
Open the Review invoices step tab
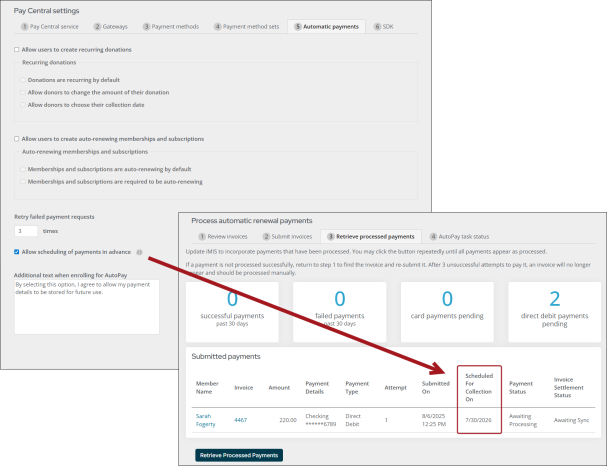coord(223,236)
